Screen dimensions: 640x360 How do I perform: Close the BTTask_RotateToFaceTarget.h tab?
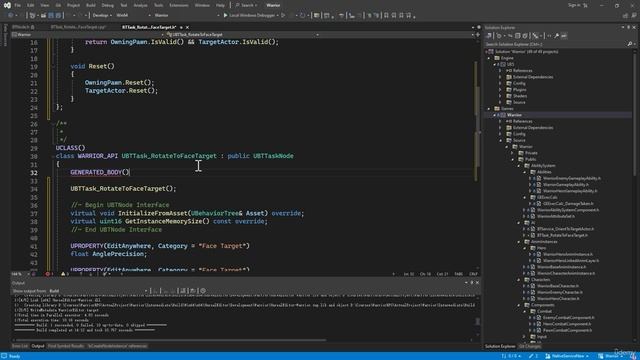[187, 27]
